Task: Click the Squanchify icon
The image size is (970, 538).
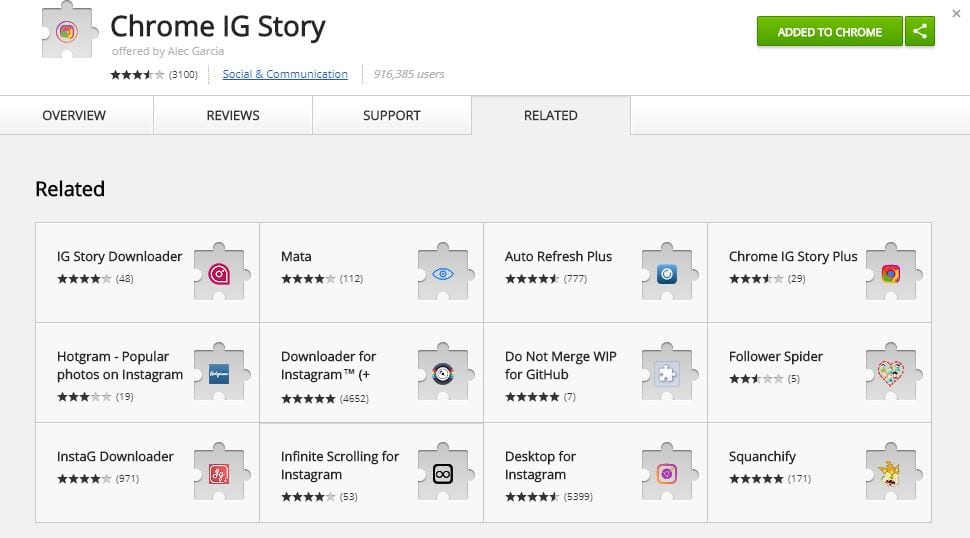Action: tap(893, 472)
